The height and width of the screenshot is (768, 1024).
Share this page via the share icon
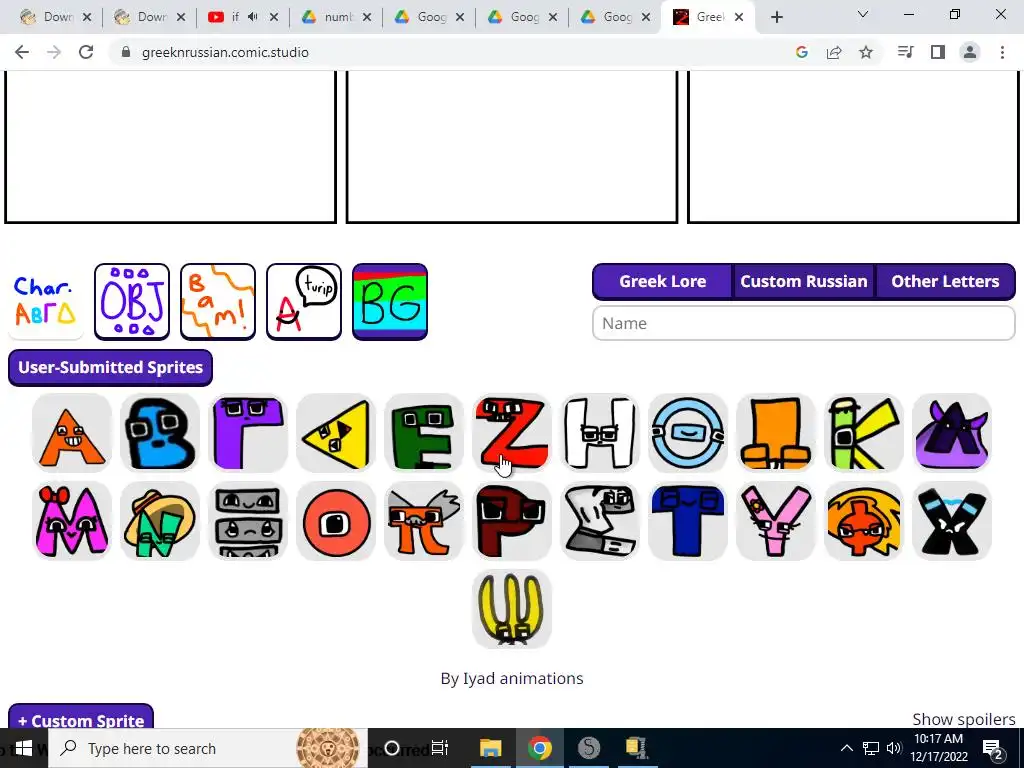tap(834, 52)
